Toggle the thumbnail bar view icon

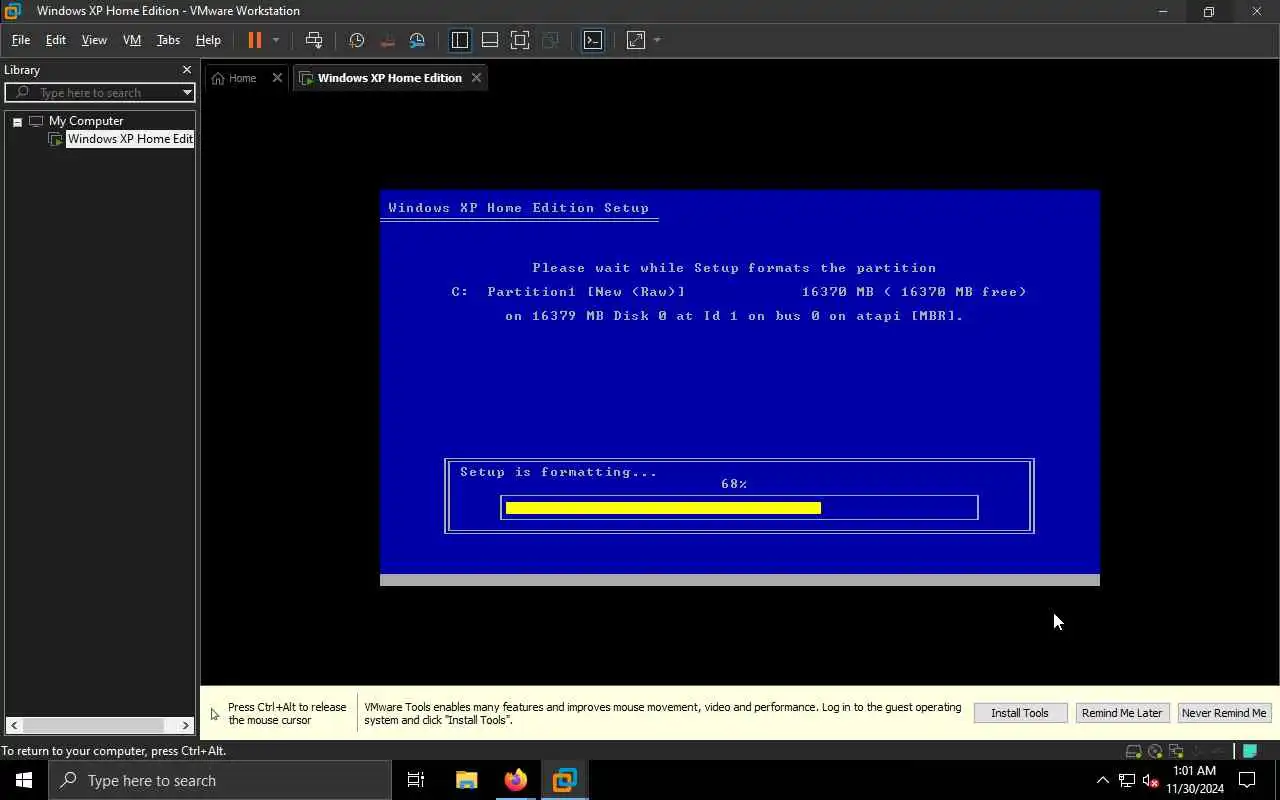[490, 40]
